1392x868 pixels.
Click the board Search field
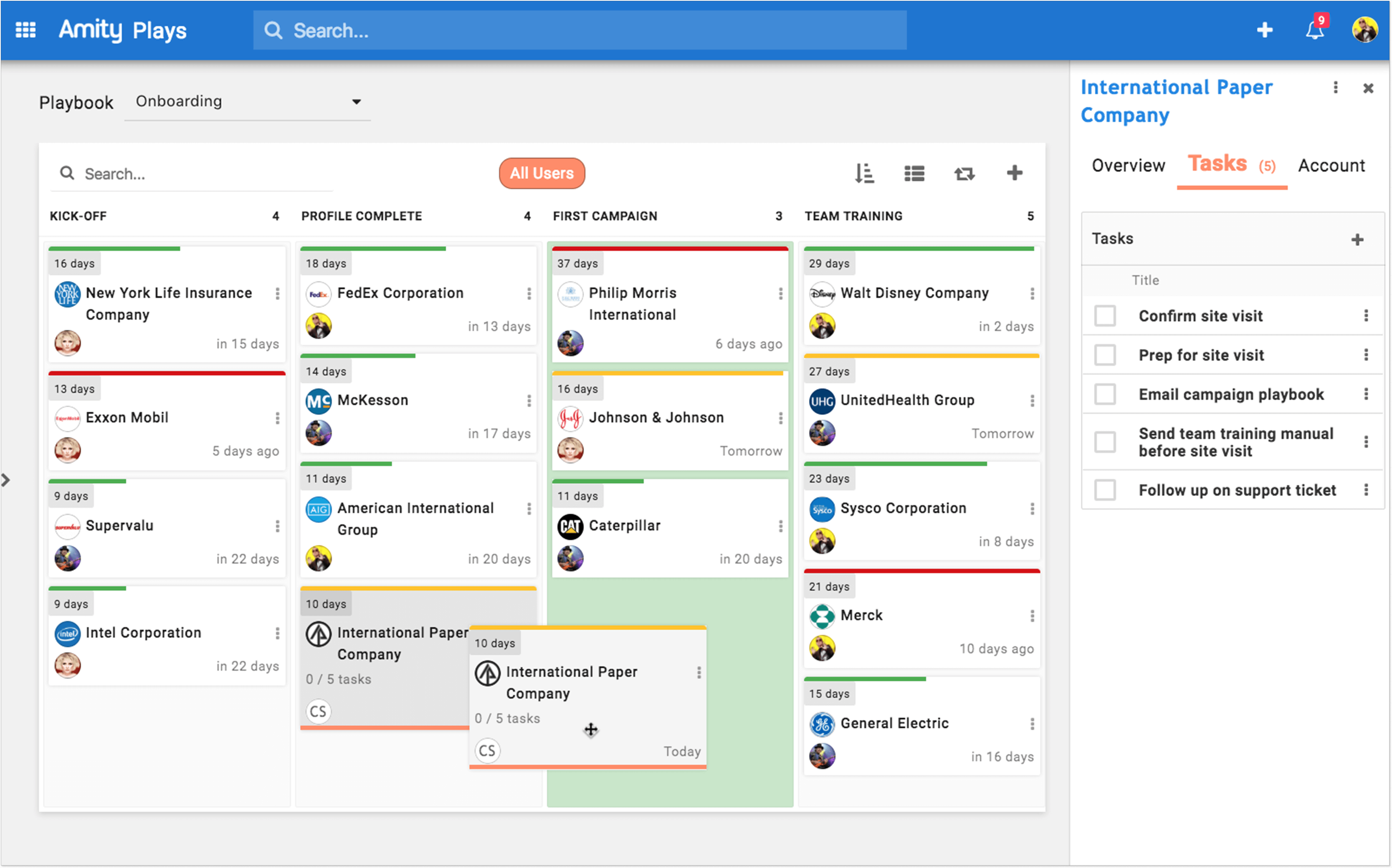192,173
